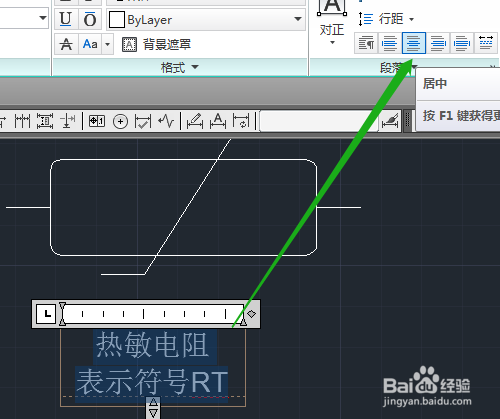Select left paragraph alignment
This screenshot has width=500, height=419.
(x=389, y=43)
